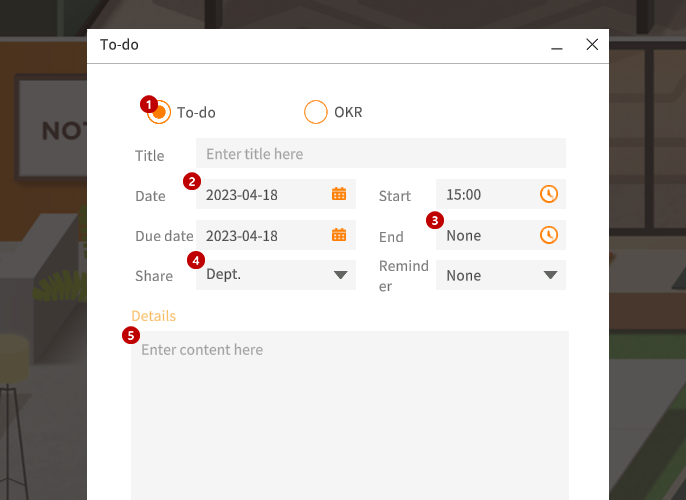The height and width of the screenshot is (500, 686).
Task: Open calendar picker for Due date field
Action: [339, 235]
